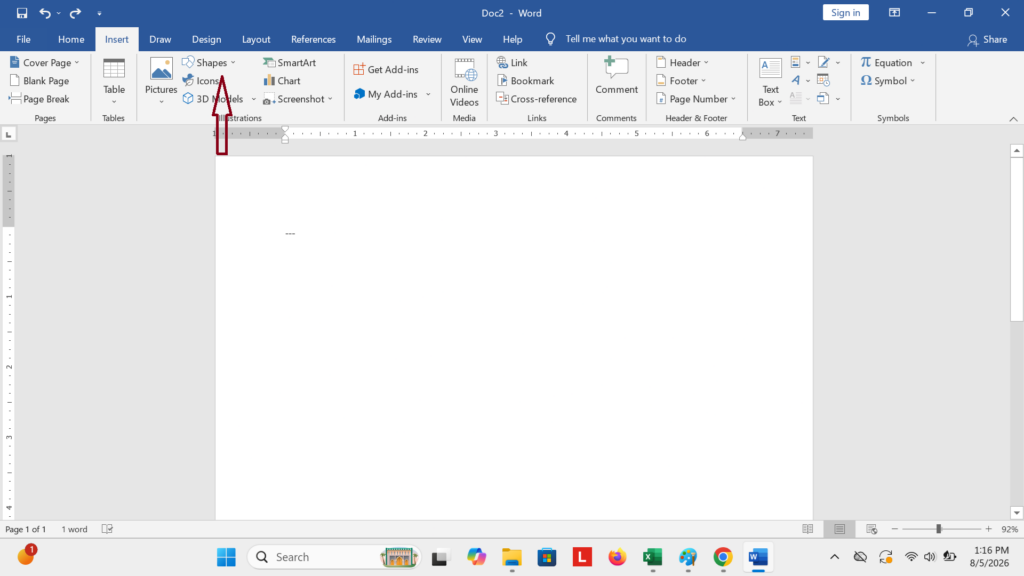The width and height of the screenshot is (1024, 576).
Task: Open the undo history dropdown arrow
Action: click(x=59, y=13)
